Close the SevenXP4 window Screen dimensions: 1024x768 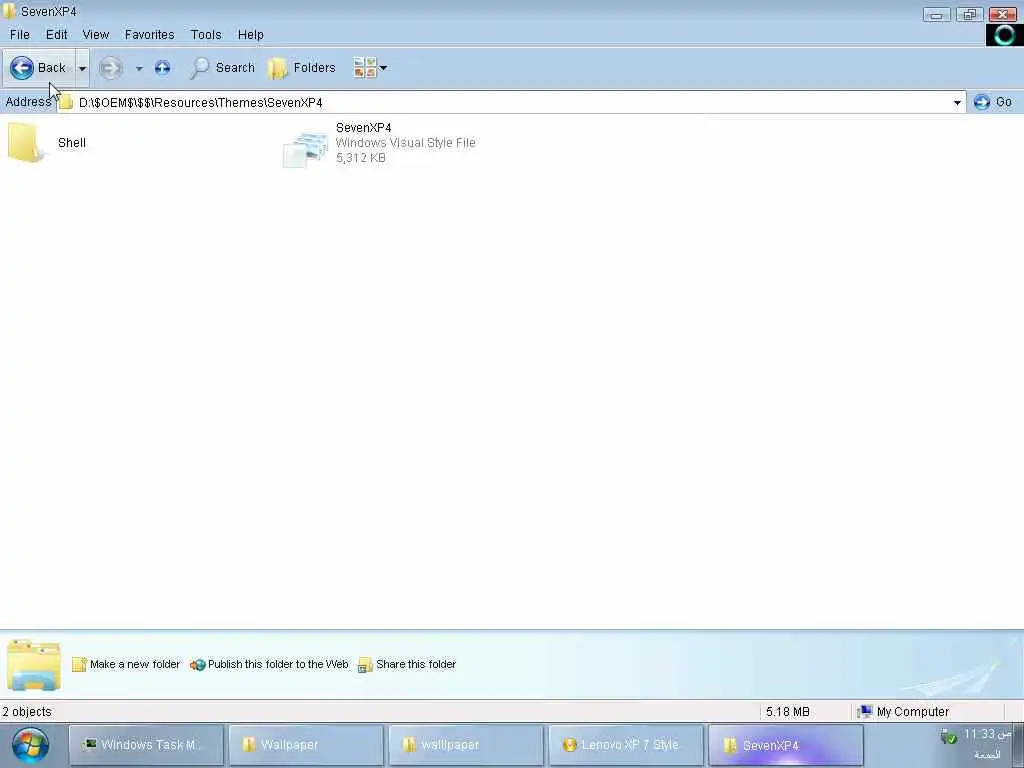click(x=1002, y=14)
